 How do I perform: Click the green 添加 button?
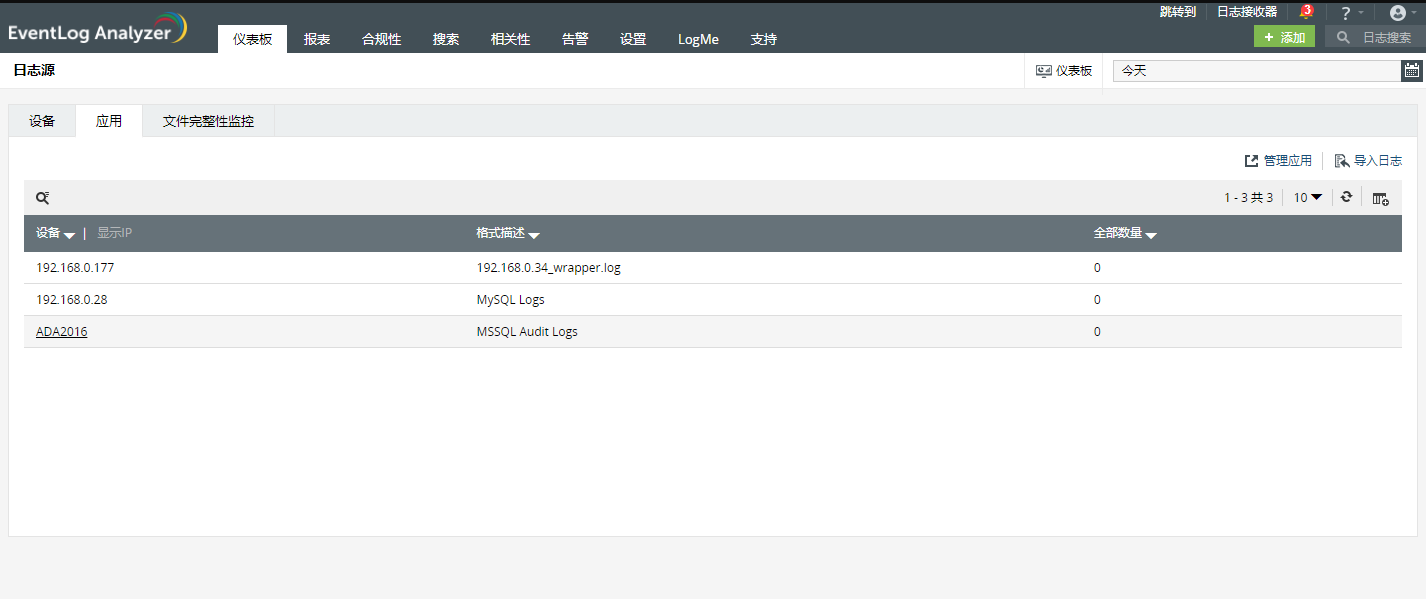[x=1284, y=37]
